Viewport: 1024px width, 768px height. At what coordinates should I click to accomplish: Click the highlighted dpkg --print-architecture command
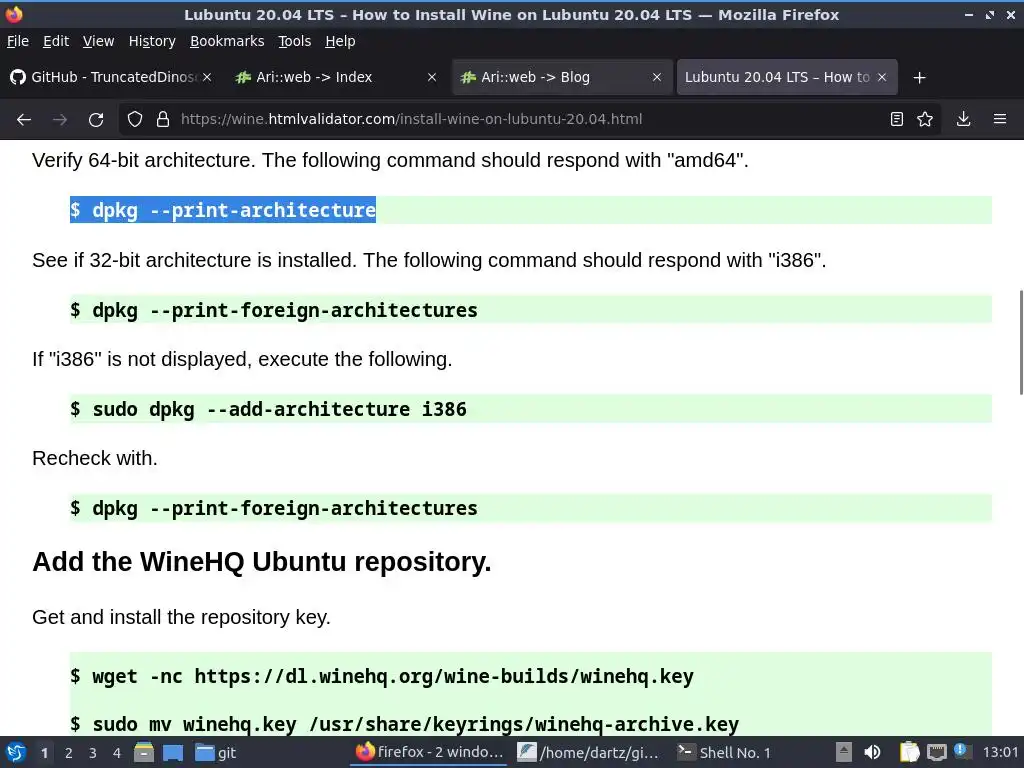(x=223, y=210)
